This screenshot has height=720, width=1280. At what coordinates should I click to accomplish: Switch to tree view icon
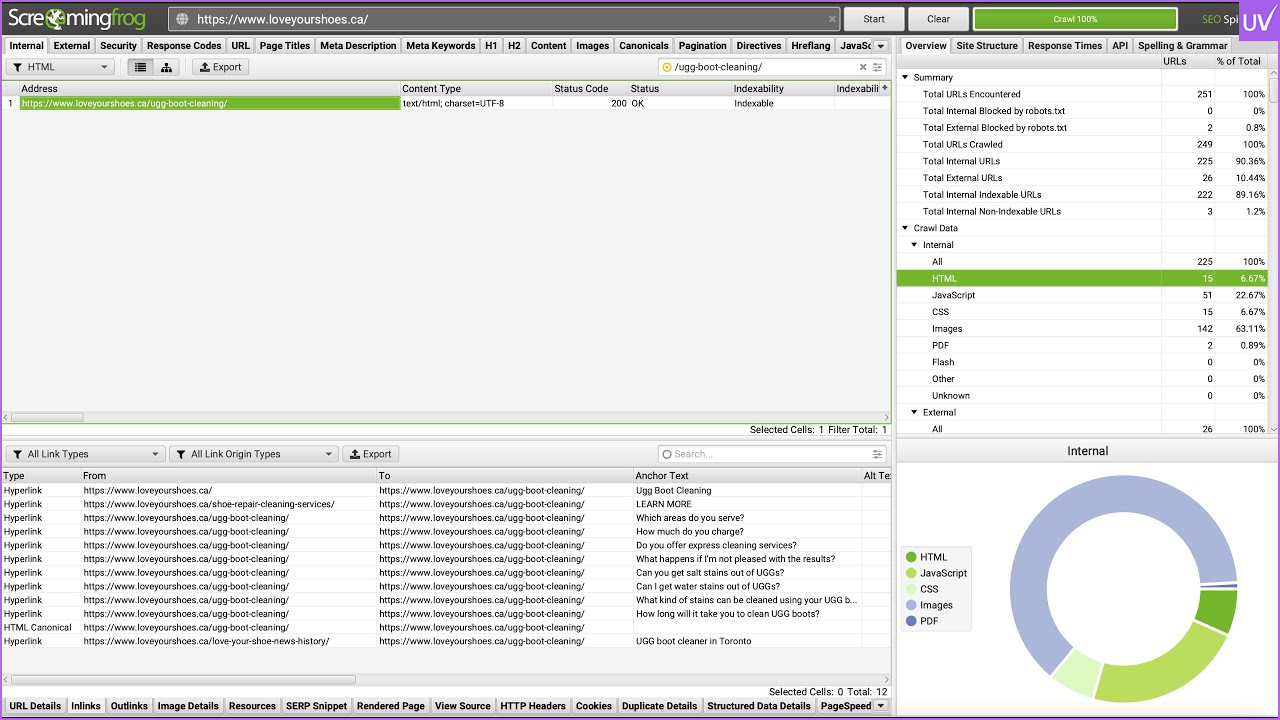tap(166, 67)
